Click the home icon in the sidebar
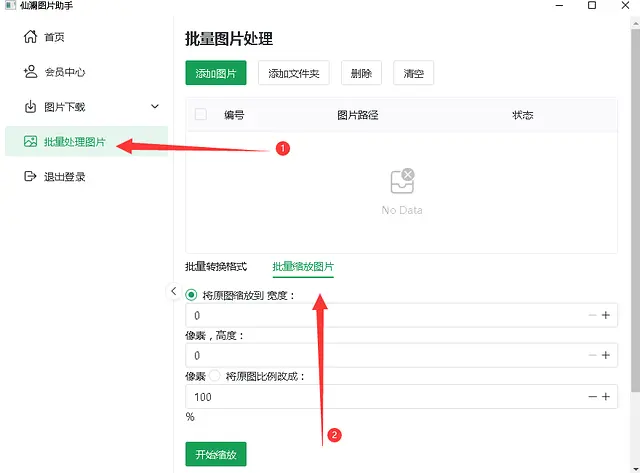 (x=30, y=37)
